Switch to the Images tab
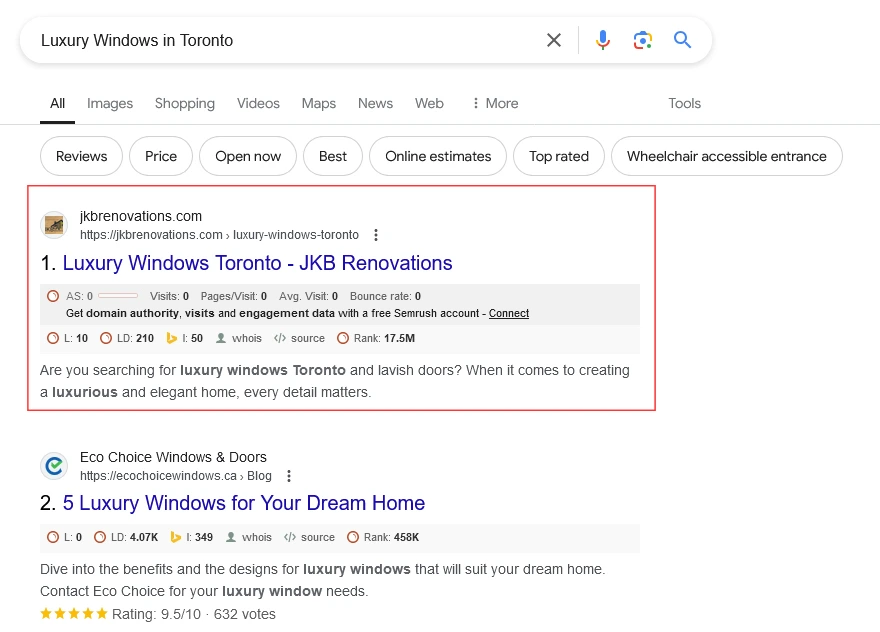This screenshot has height=632, width=880. coord(110,103)
